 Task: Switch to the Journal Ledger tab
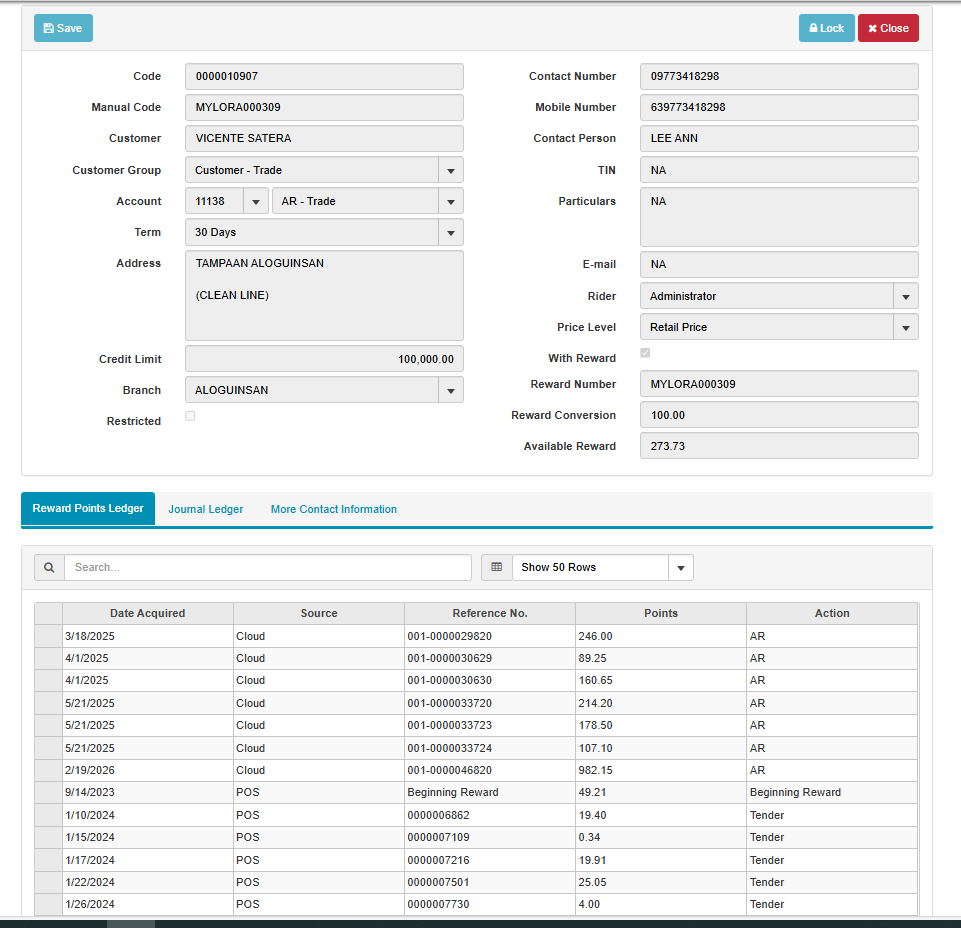[x=205, y=509]
